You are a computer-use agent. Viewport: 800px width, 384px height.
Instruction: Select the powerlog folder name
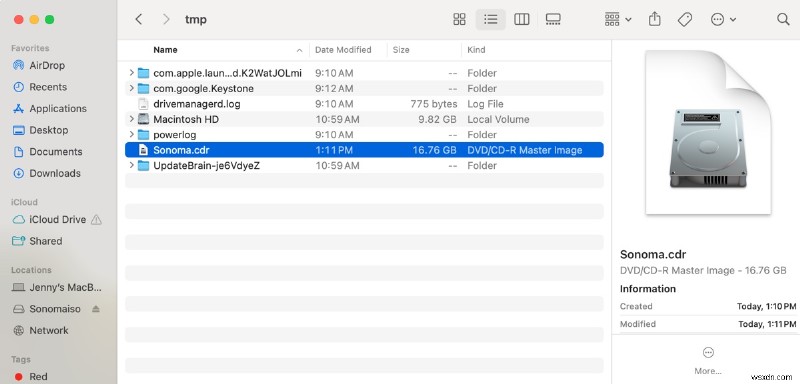point(174,135)
